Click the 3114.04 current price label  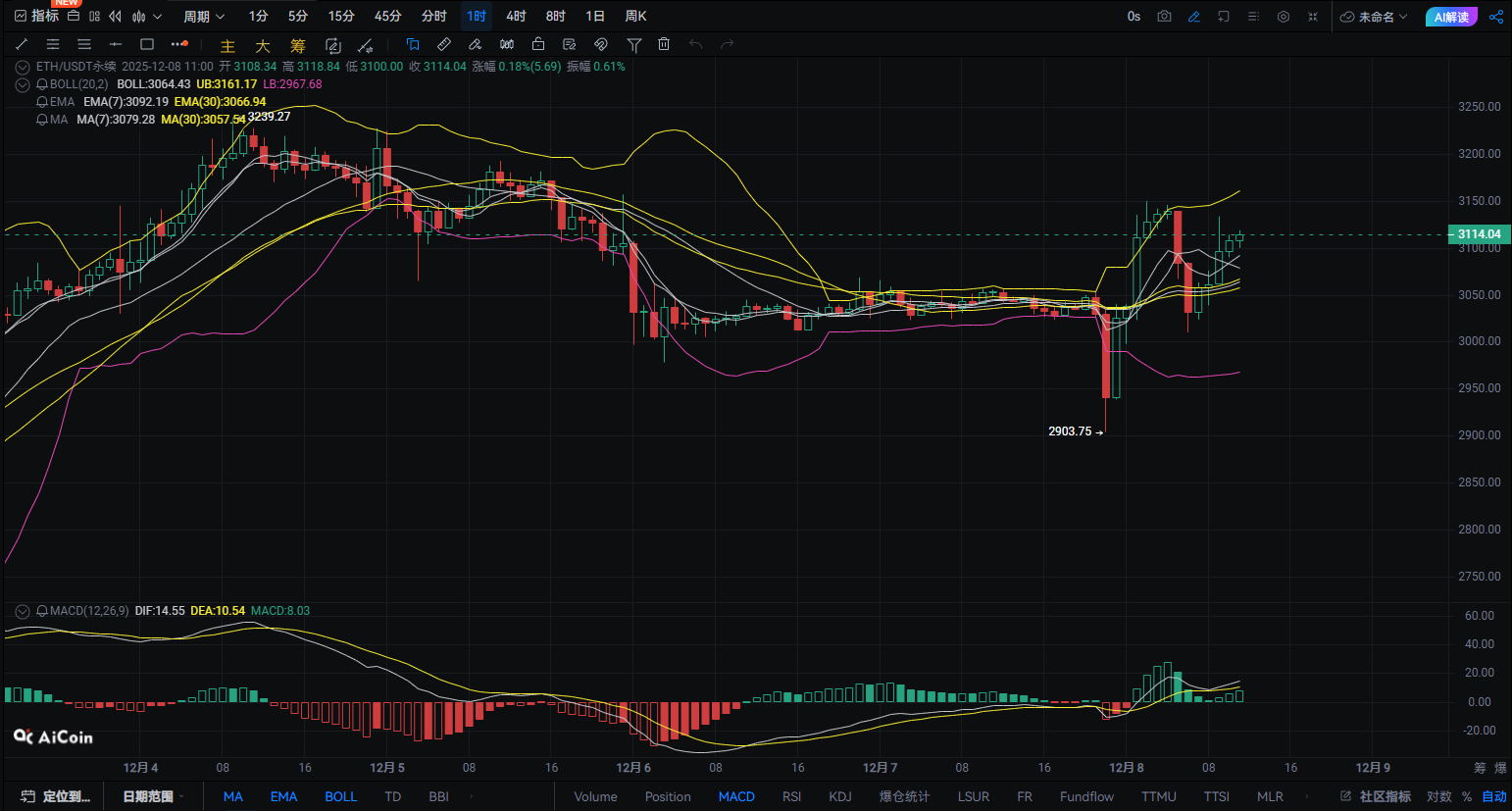pos(1479,234)
